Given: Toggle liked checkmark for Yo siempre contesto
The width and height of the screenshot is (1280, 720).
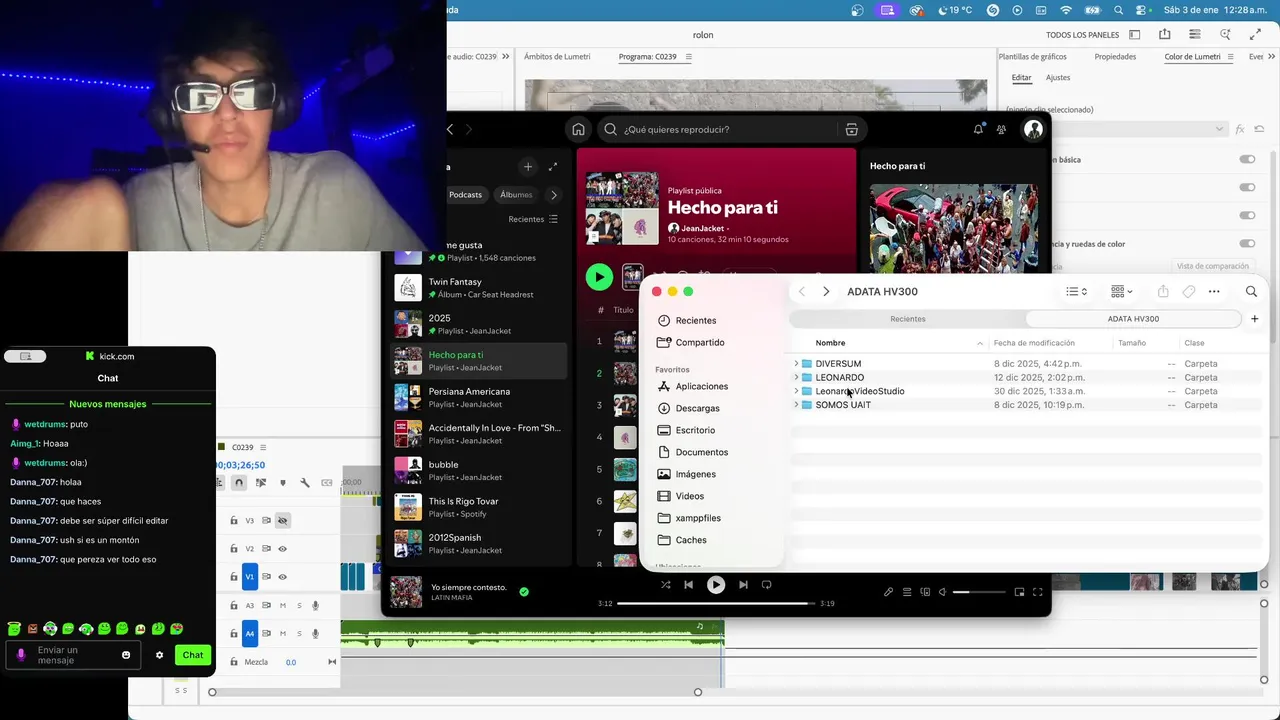Looking at the screenshot, I should coord(524,592).
